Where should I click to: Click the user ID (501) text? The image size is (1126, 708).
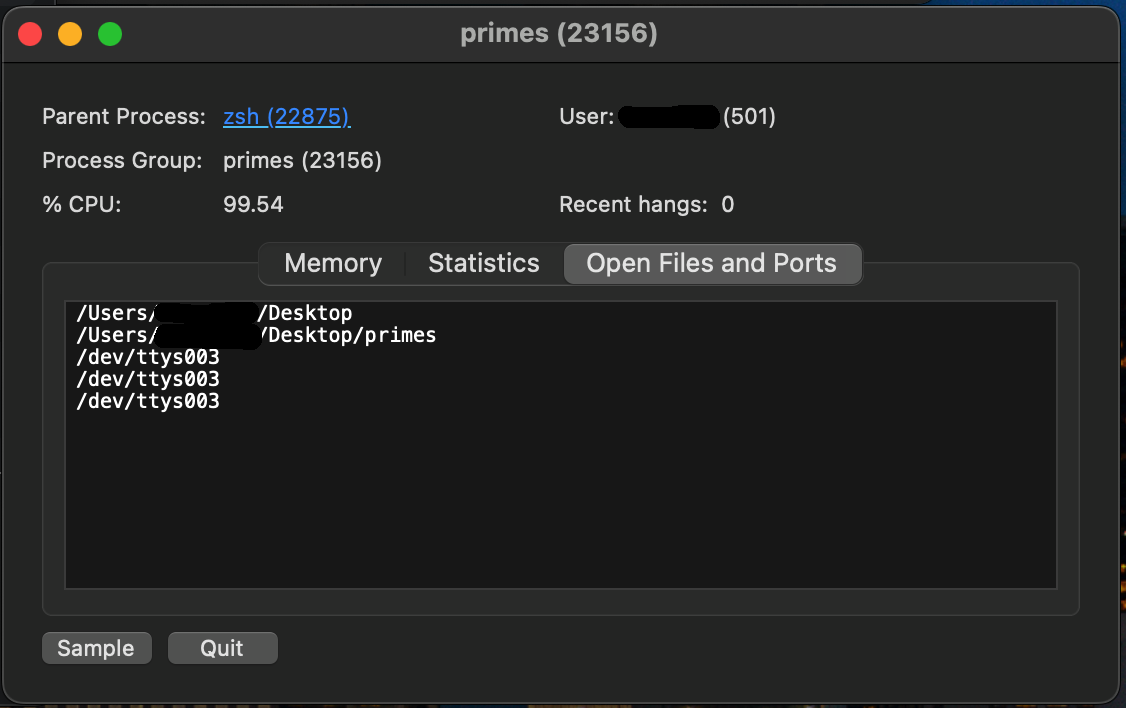(749, 117)
